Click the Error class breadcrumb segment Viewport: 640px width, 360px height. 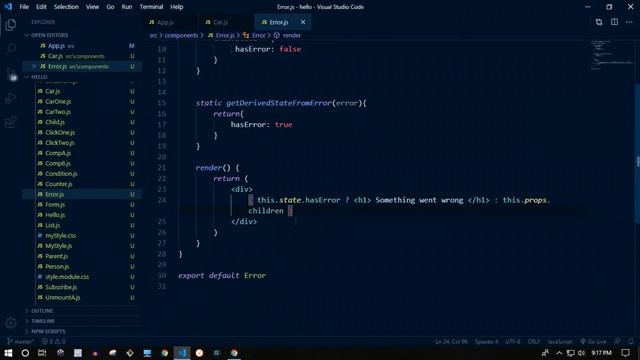tap(254, 36)
